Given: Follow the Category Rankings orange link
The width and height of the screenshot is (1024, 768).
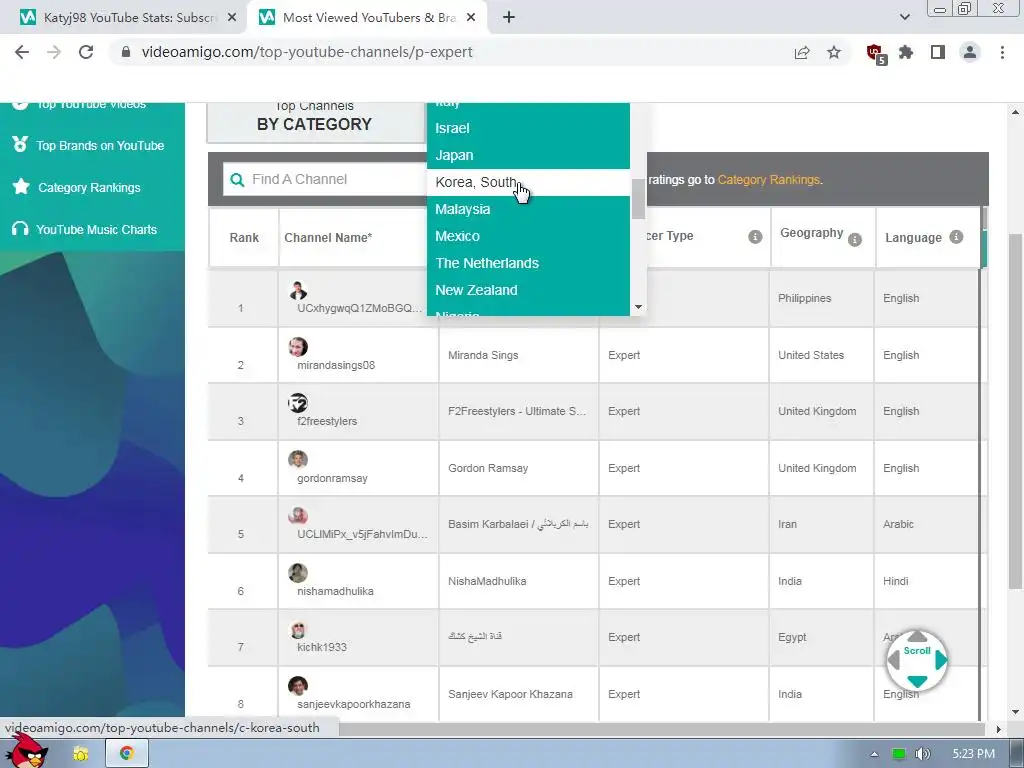Looking at the screenshot, I should coord(768,180).
